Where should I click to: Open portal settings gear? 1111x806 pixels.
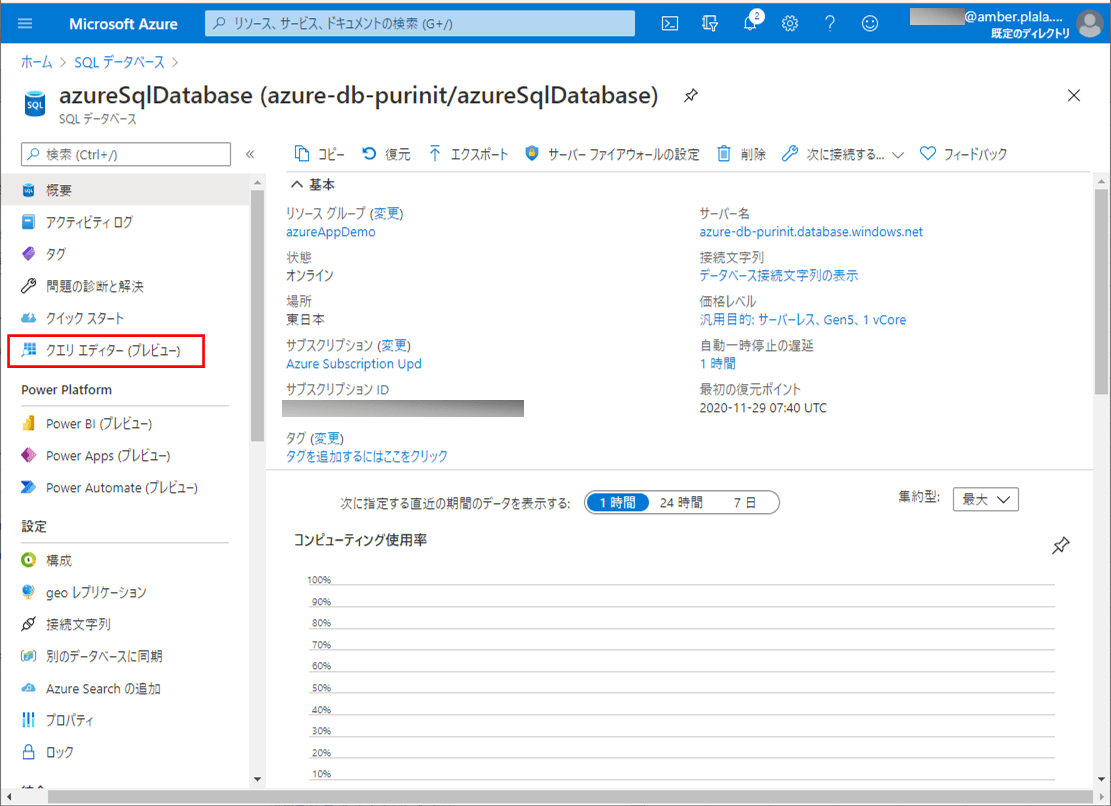(789, 23)
